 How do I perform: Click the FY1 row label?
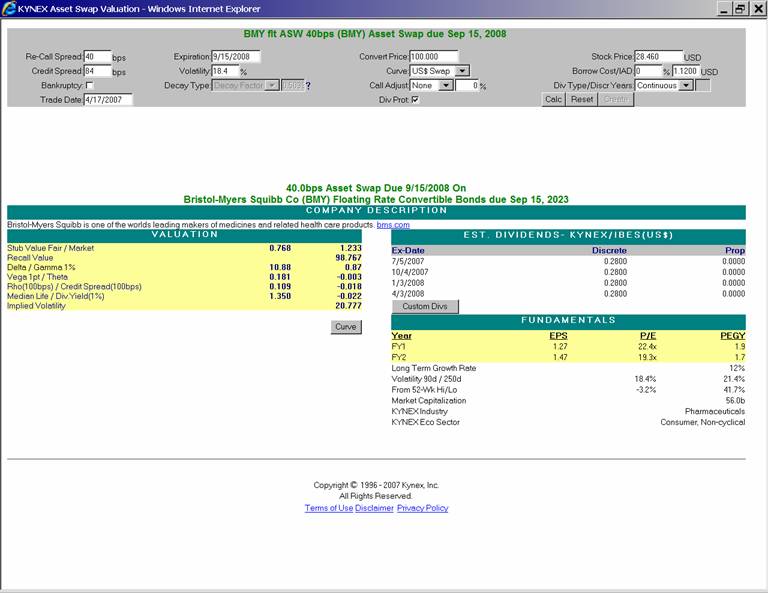click(399, 346)
